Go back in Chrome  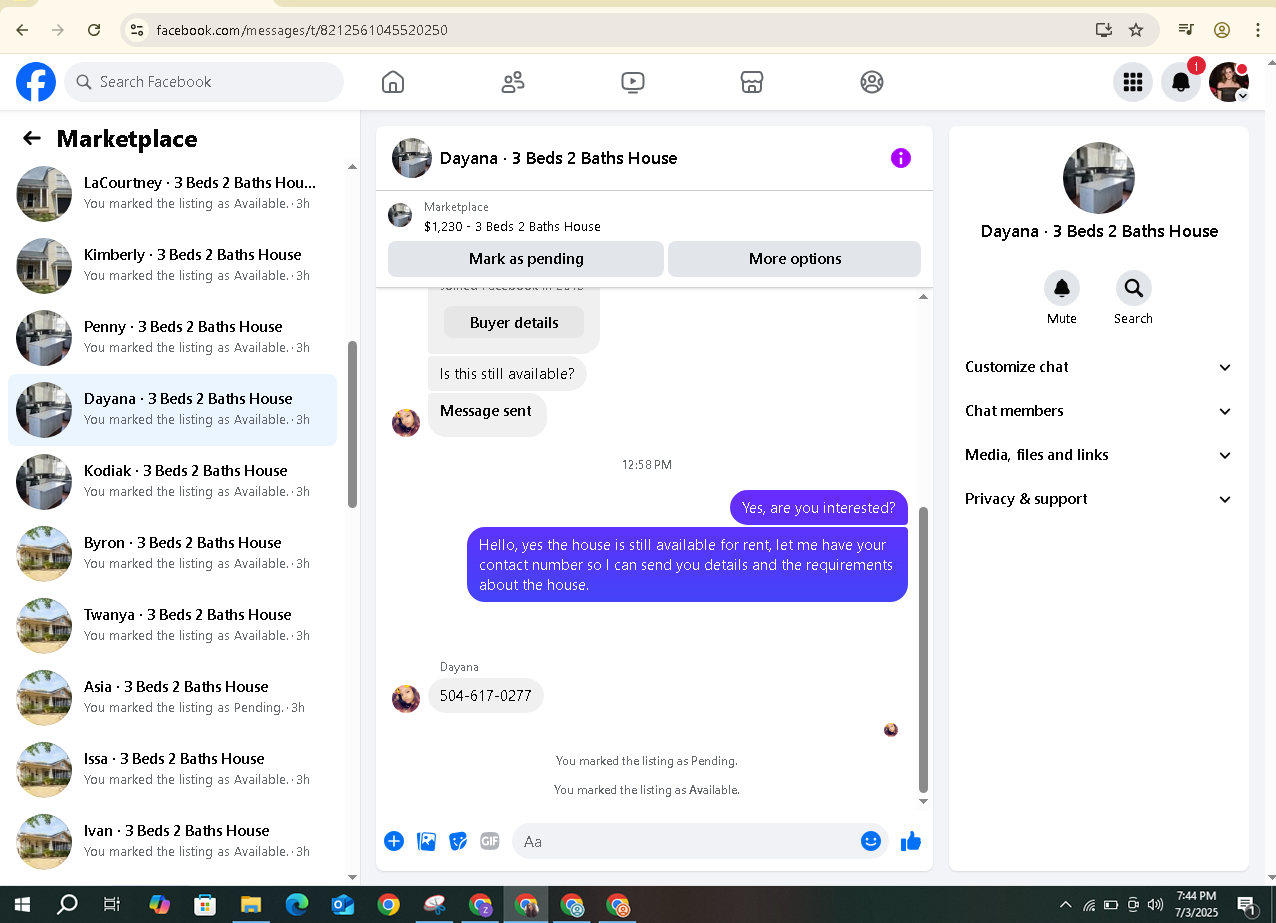[x=22, y=30]
